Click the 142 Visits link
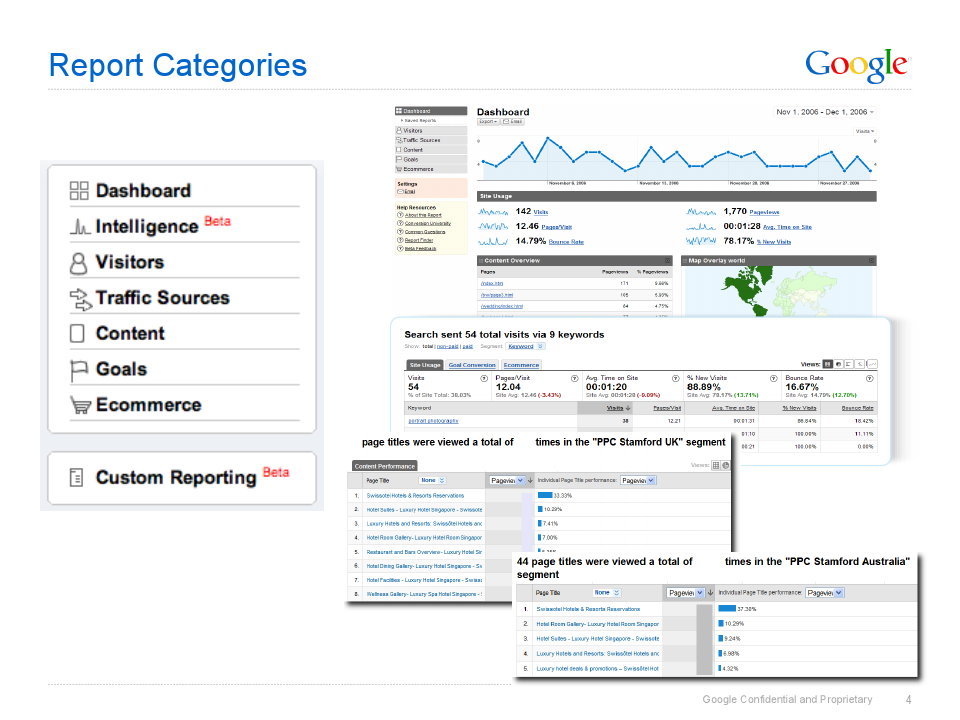 coord(541,212)
